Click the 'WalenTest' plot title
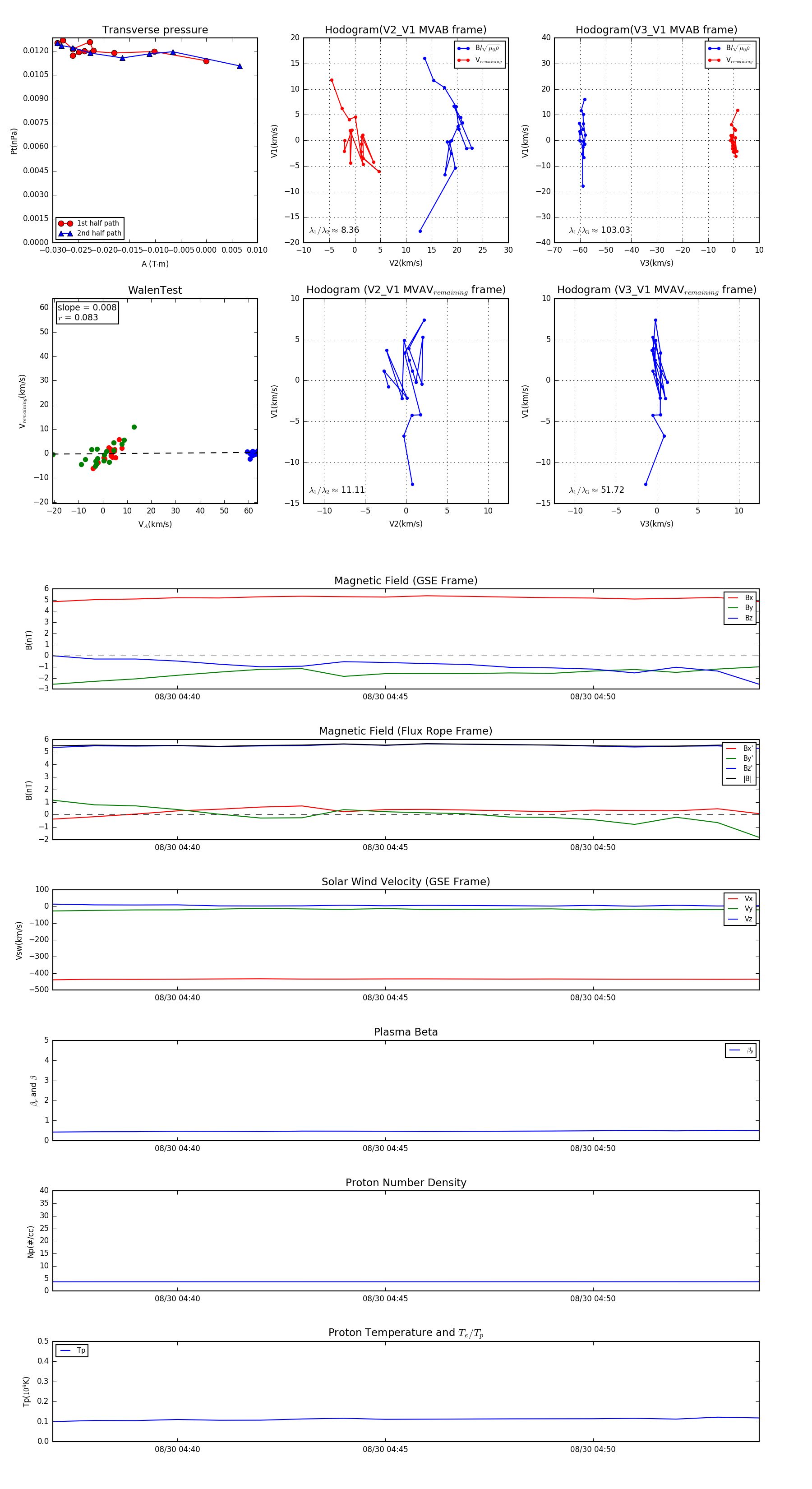Screen dimensions: 812x1489 coord(155,290)
